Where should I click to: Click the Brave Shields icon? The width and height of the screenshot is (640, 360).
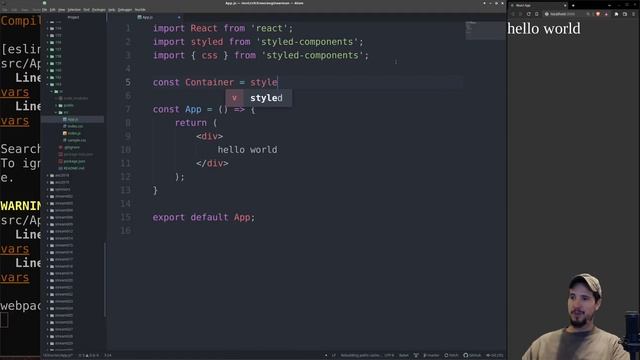pyautogui.click(x=598, y=14)
